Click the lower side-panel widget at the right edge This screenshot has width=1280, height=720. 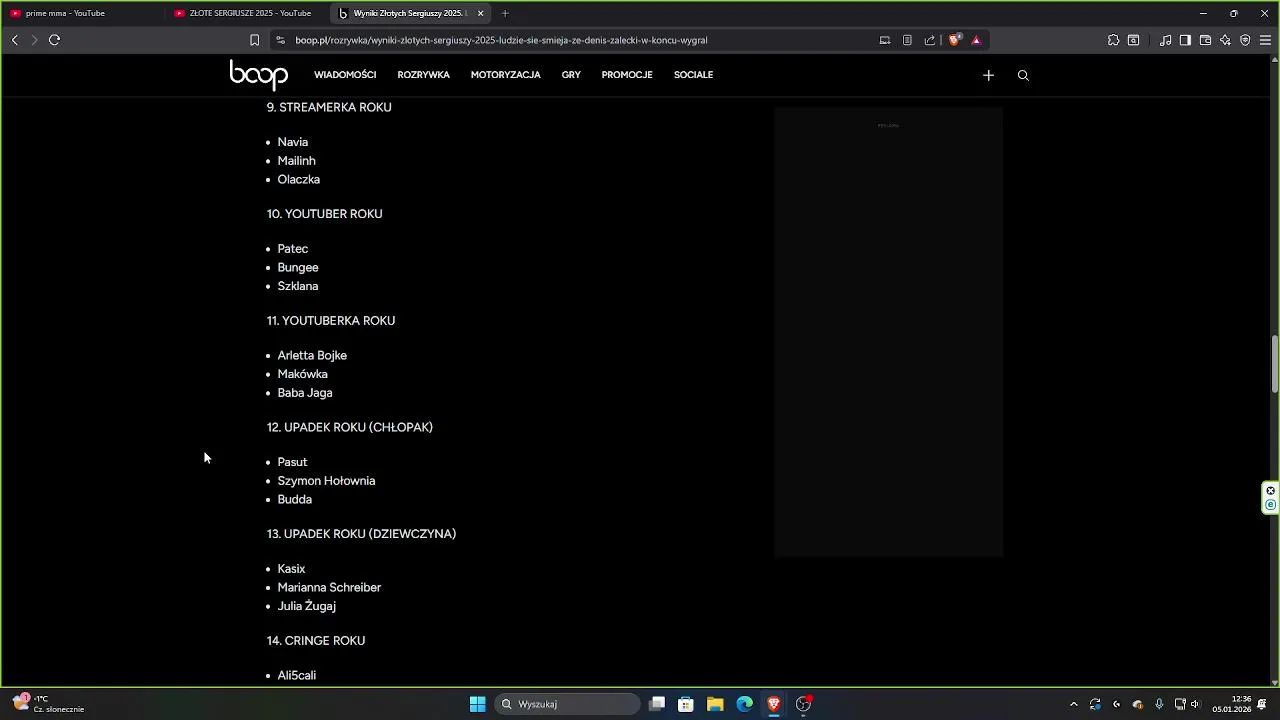point(1271,505)
